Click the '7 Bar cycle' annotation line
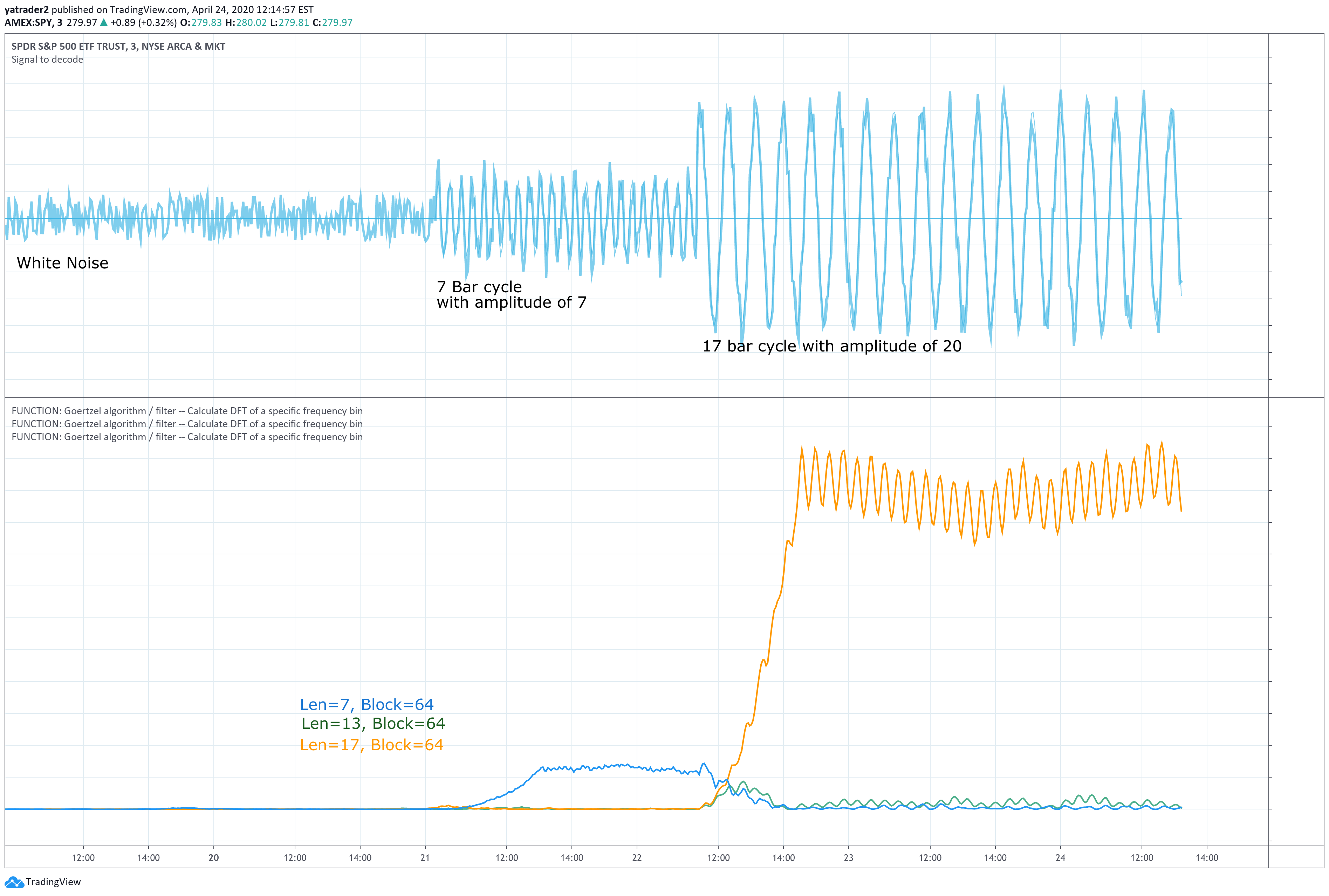 479,286
